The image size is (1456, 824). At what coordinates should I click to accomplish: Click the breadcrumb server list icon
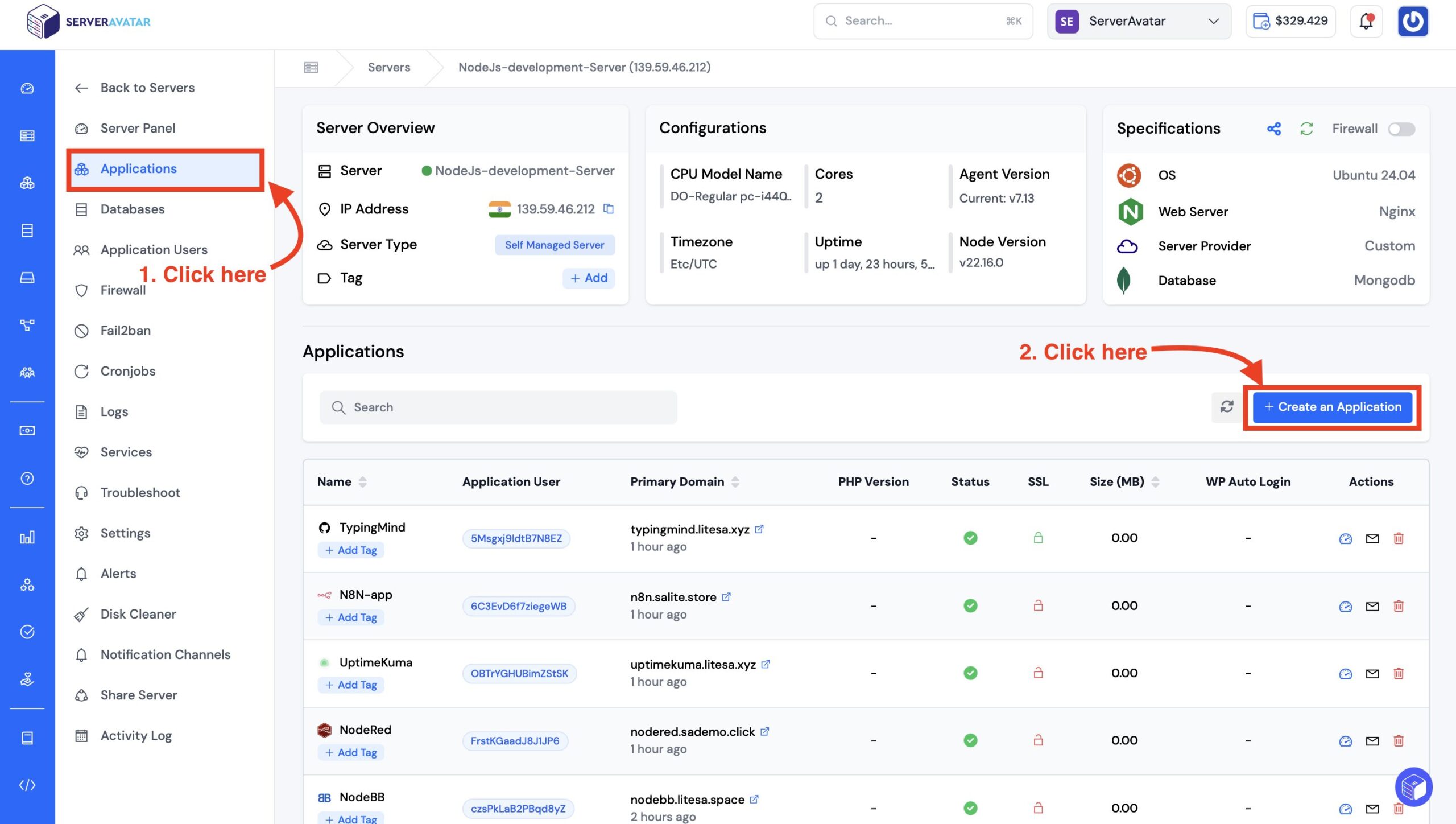point(311,67)
